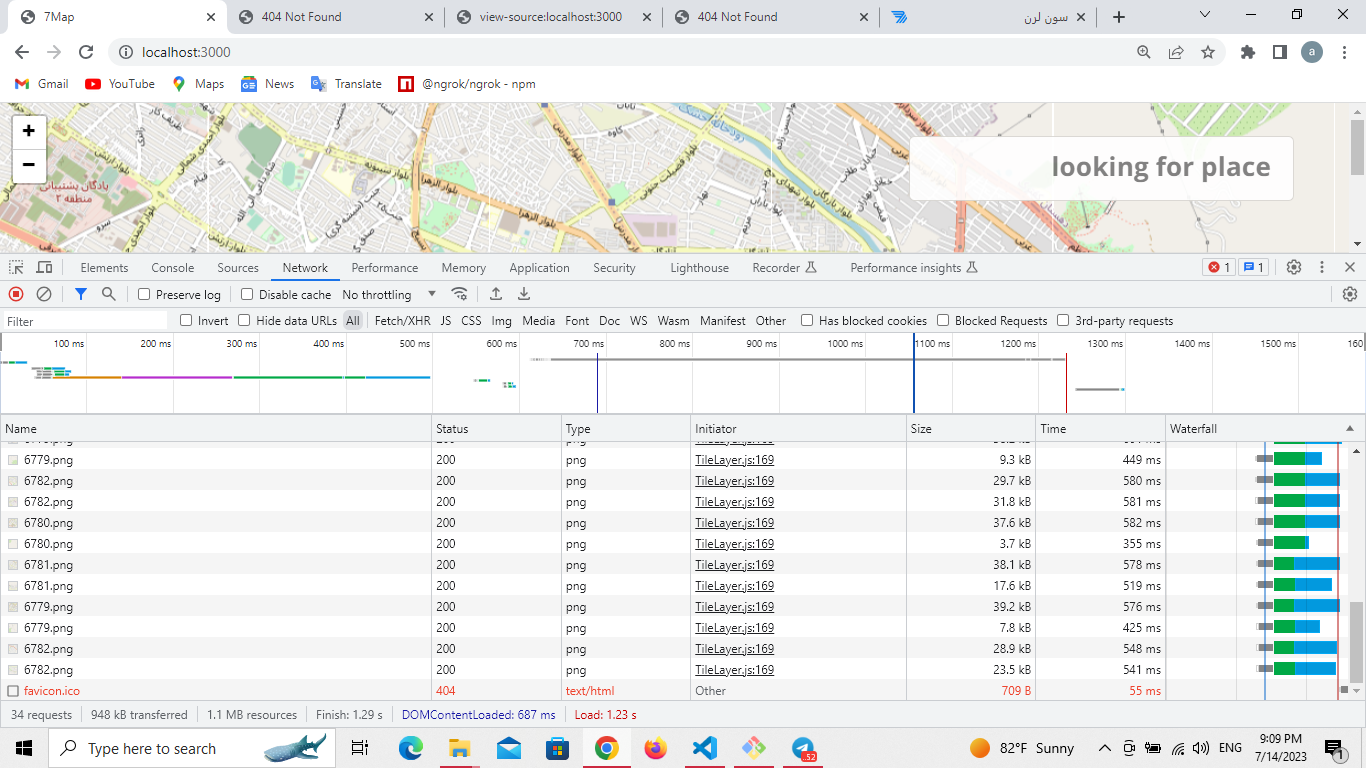1366x768 pixels.
Task: Show the 1 error badge
Action: coord(1219,267)
